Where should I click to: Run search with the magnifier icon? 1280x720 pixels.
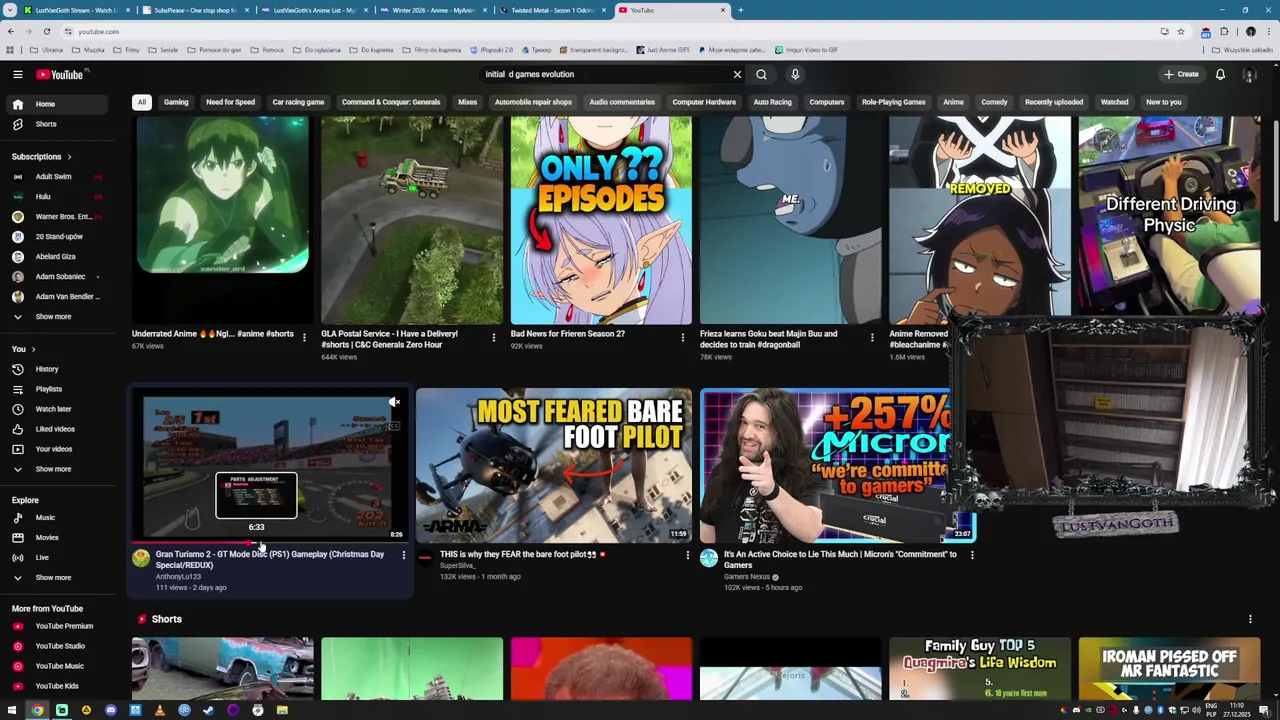(761, 74)
